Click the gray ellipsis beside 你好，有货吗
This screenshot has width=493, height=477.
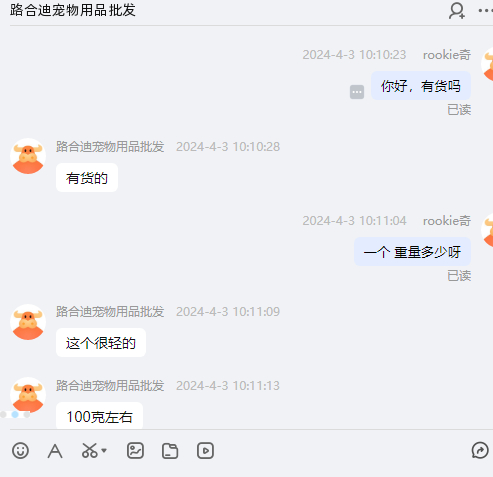357,92
